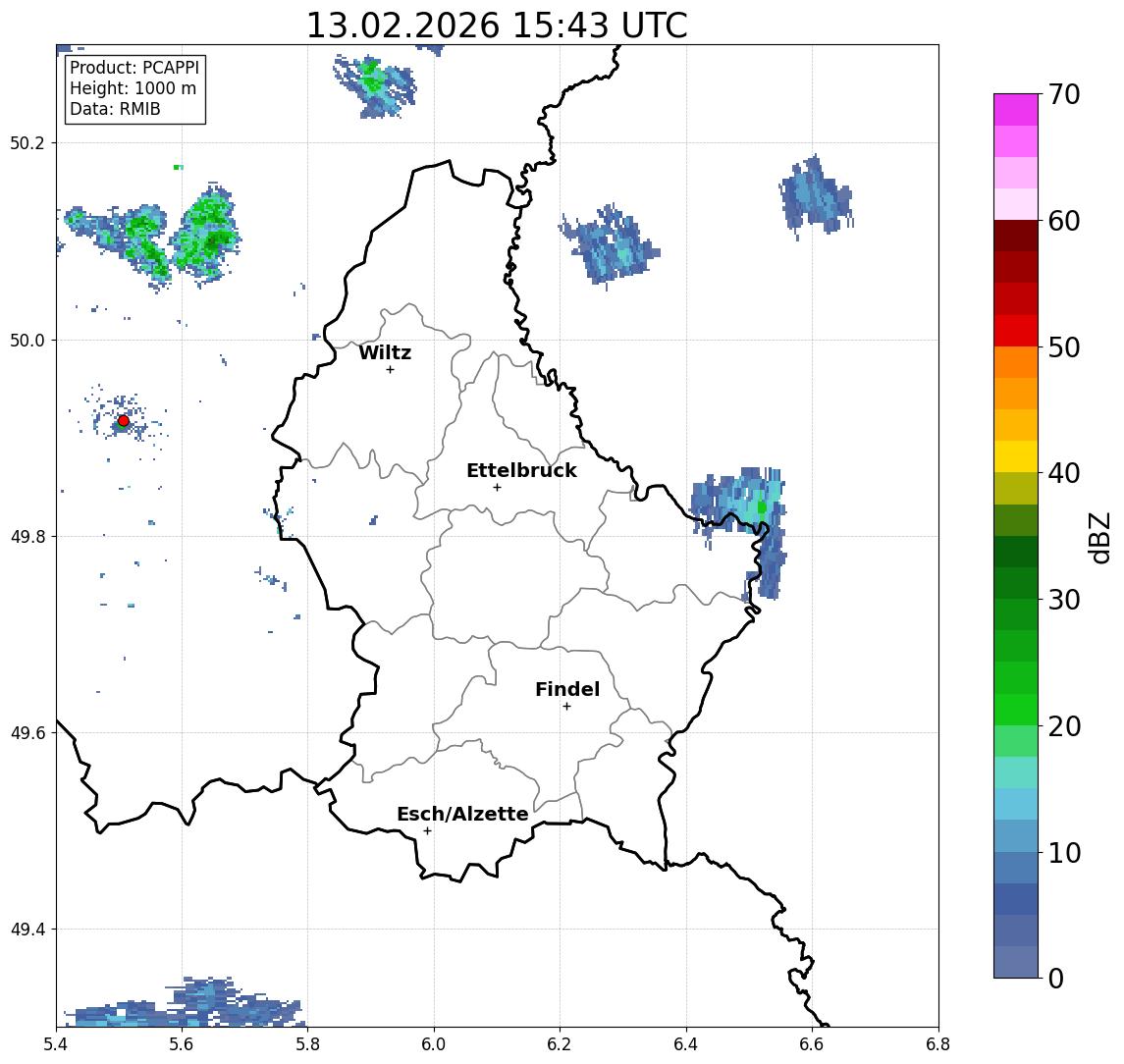This screenshot has height=1064, width=1124.
Task: Click the light blue colorbar segment above 10
Action: click(x=1016, y=835)
